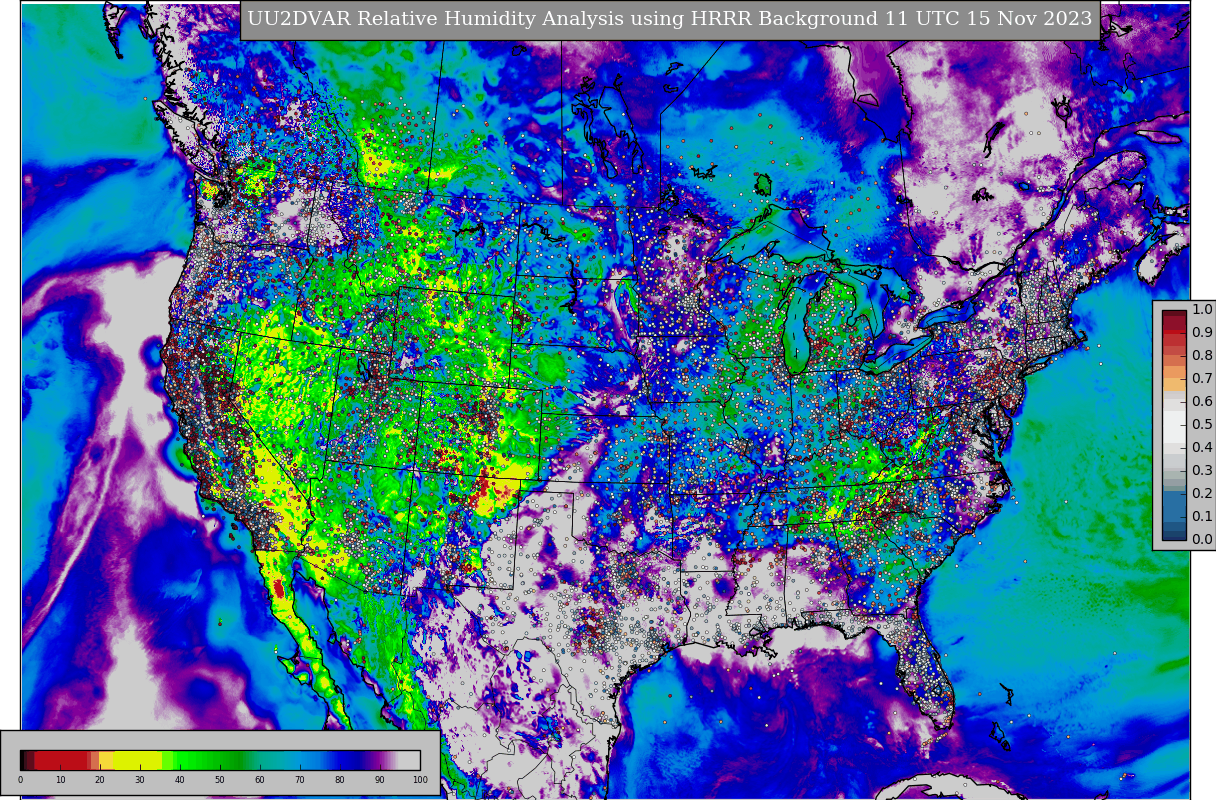Click the "0.6" label on the right colorbar
1216x800 pixels.
(x=1202, y=402)
